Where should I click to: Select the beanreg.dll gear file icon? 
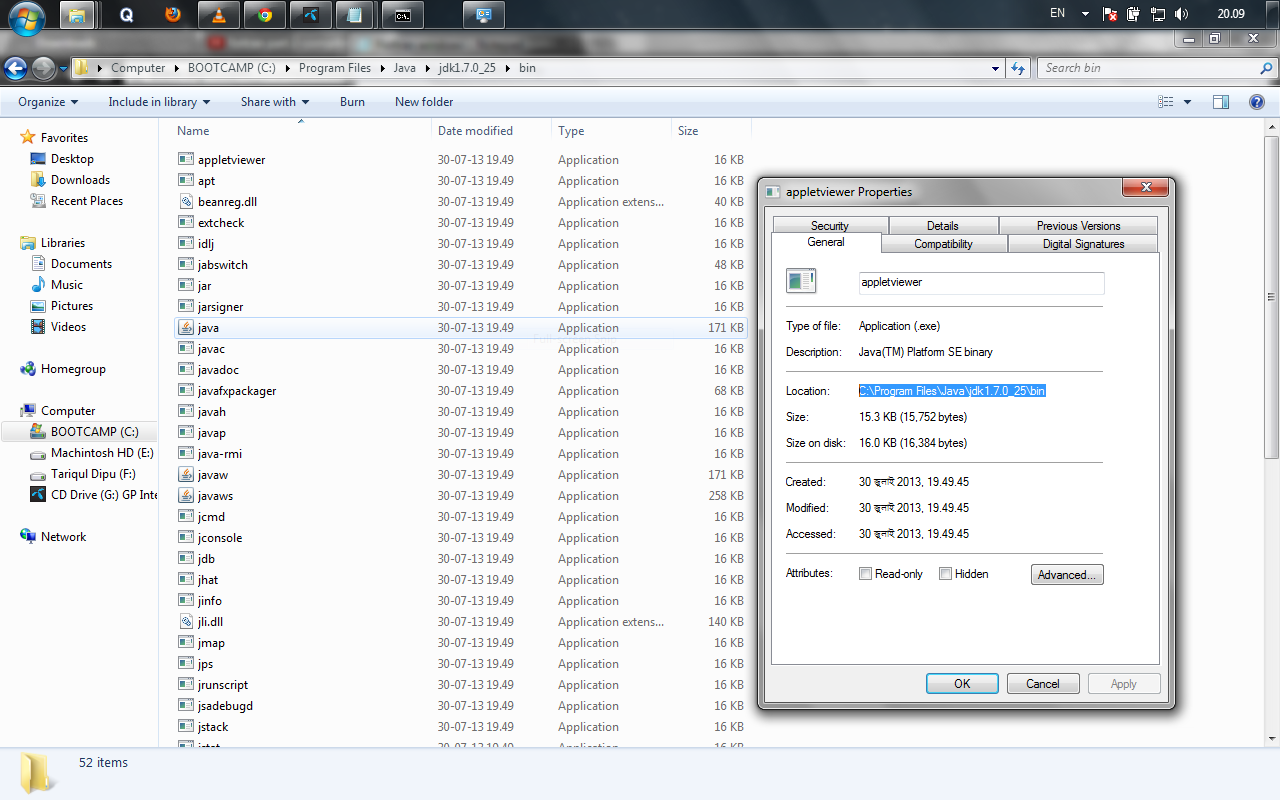[186, 202]
